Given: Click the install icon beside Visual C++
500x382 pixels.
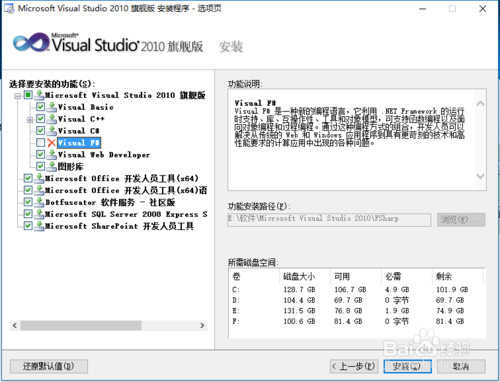Looking at the screenshot, I should (52, 119).
